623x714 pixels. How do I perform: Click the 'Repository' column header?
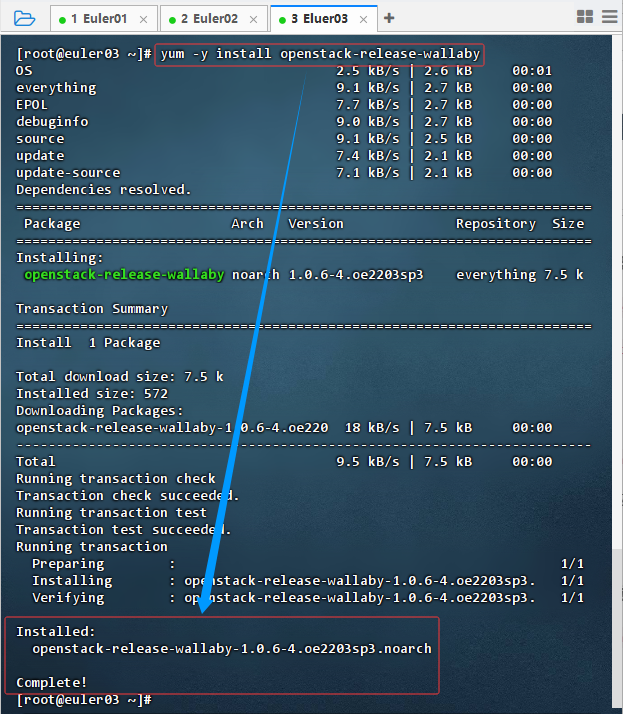(496, 224)
